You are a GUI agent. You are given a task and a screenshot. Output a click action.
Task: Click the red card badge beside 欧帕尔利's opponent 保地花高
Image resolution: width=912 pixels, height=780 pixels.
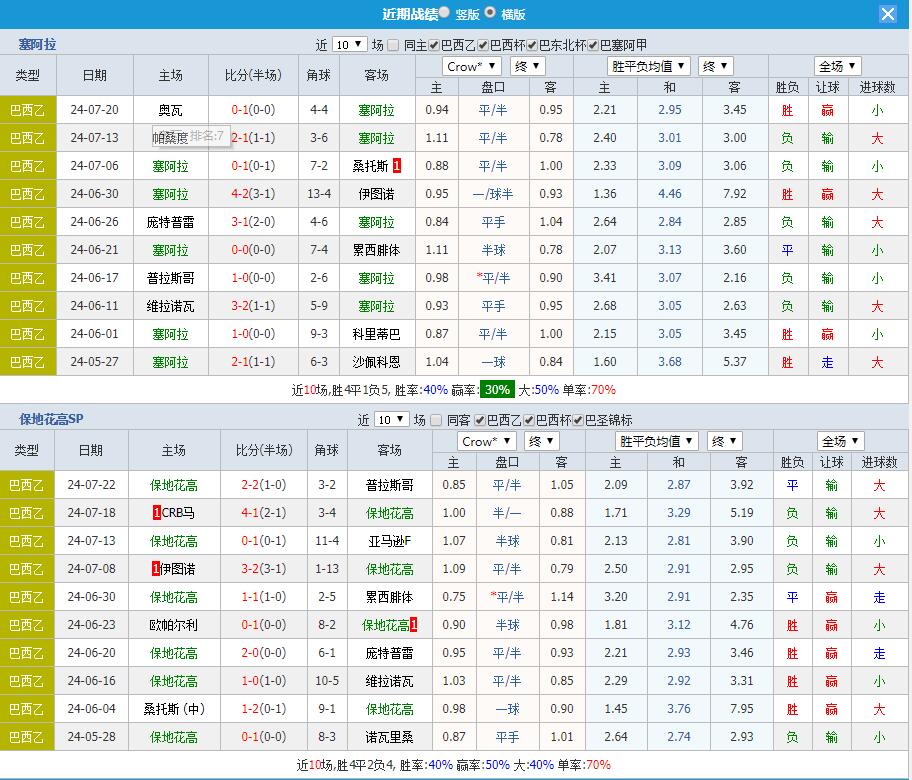tap(413, 625)
